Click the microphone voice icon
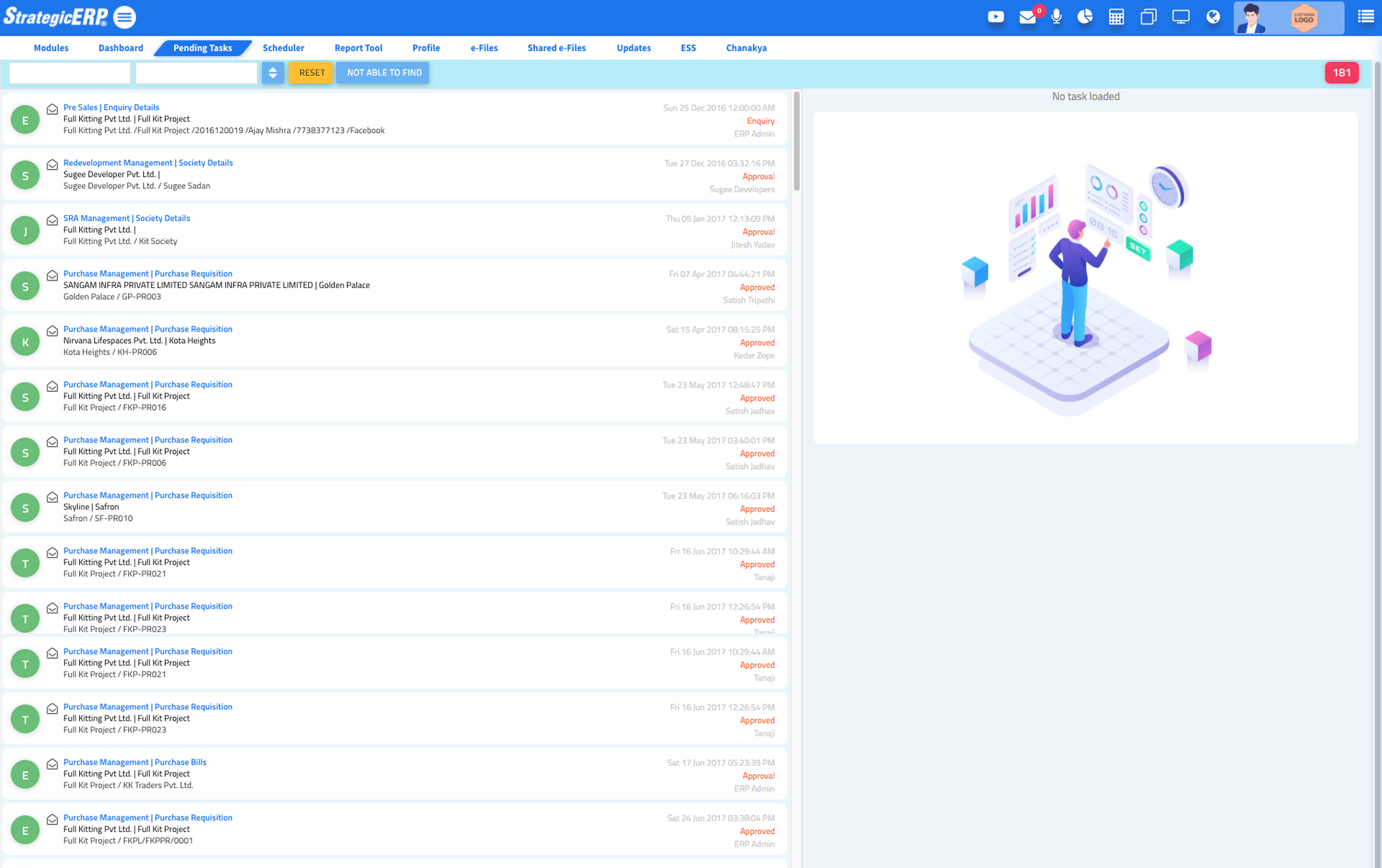Screen dimensions: 1382x868 click(x=1057, y=17)
